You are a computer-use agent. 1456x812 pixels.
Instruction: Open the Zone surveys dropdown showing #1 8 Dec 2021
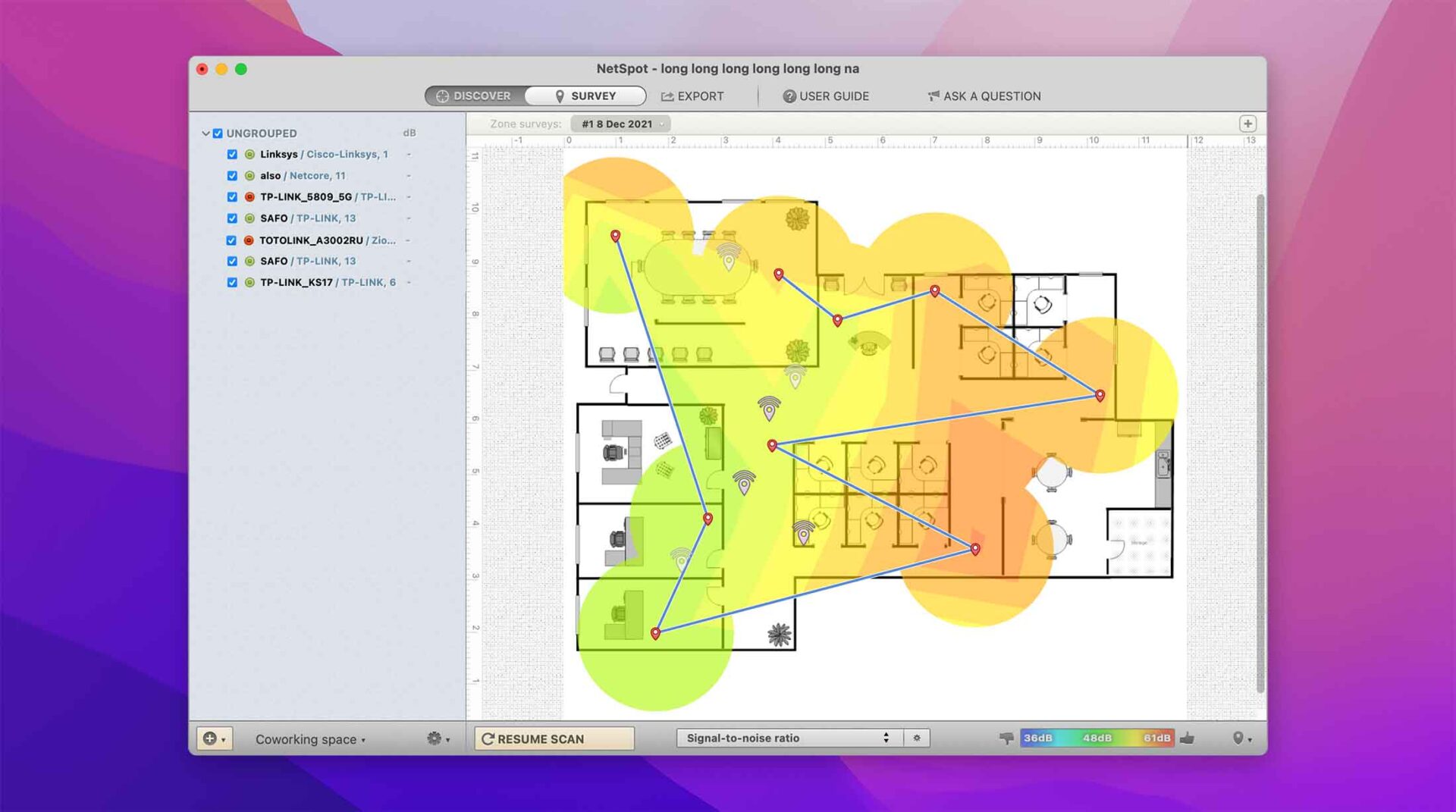coord(620,124)
